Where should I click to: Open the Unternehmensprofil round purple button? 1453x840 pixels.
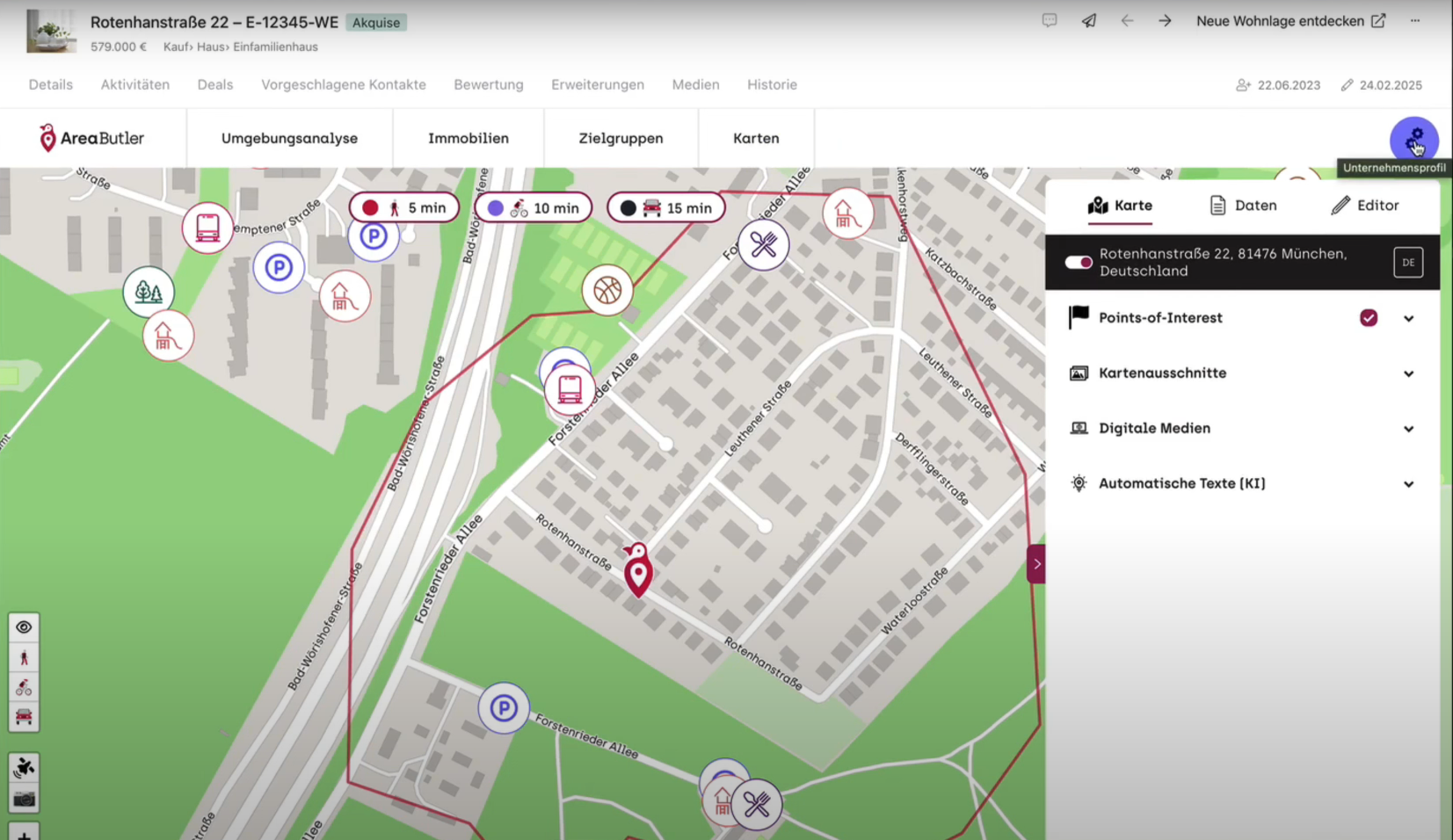1413,141
